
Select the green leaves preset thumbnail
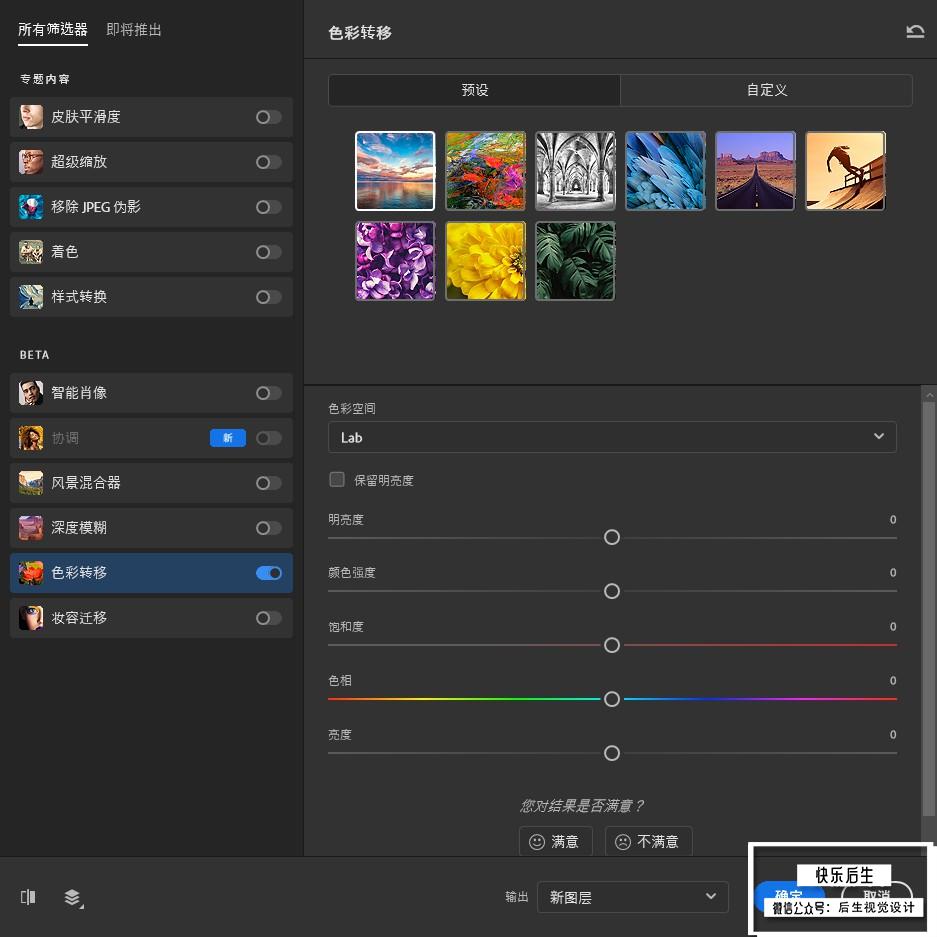click(x=575, y=261)
